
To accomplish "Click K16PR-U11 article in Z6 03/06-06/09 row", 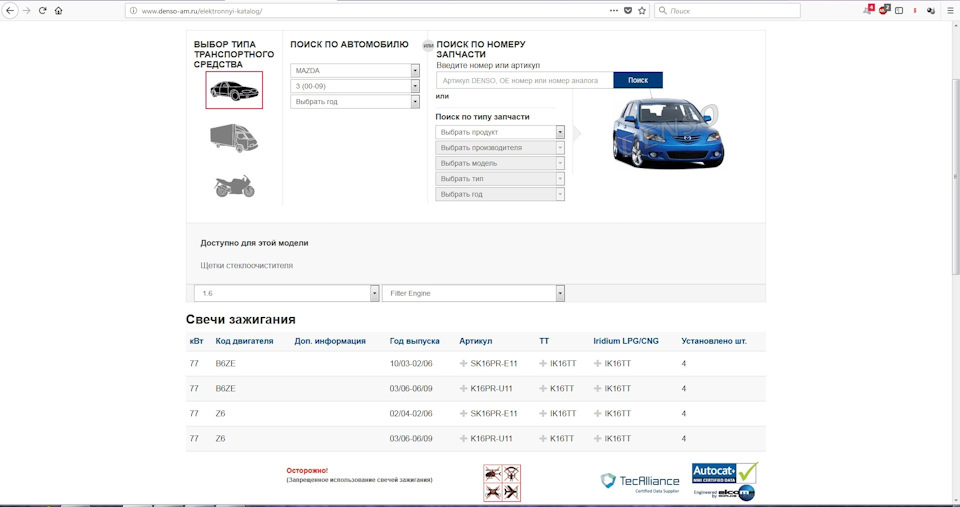I will (x=491, y=439).
